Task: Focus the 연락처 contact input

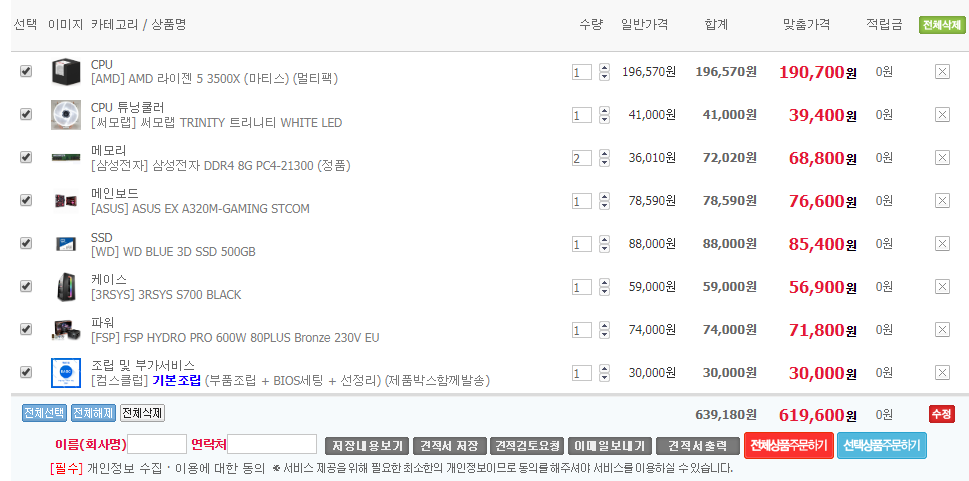Action: point(272,444)
